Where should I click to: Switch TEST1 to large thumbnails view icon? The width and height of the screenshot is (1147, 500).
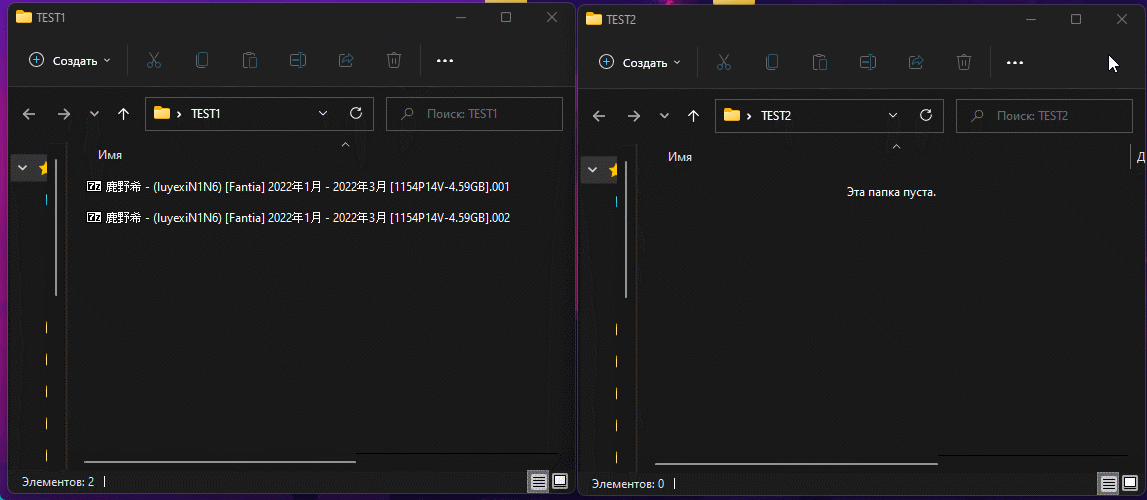tap(560, 481)
